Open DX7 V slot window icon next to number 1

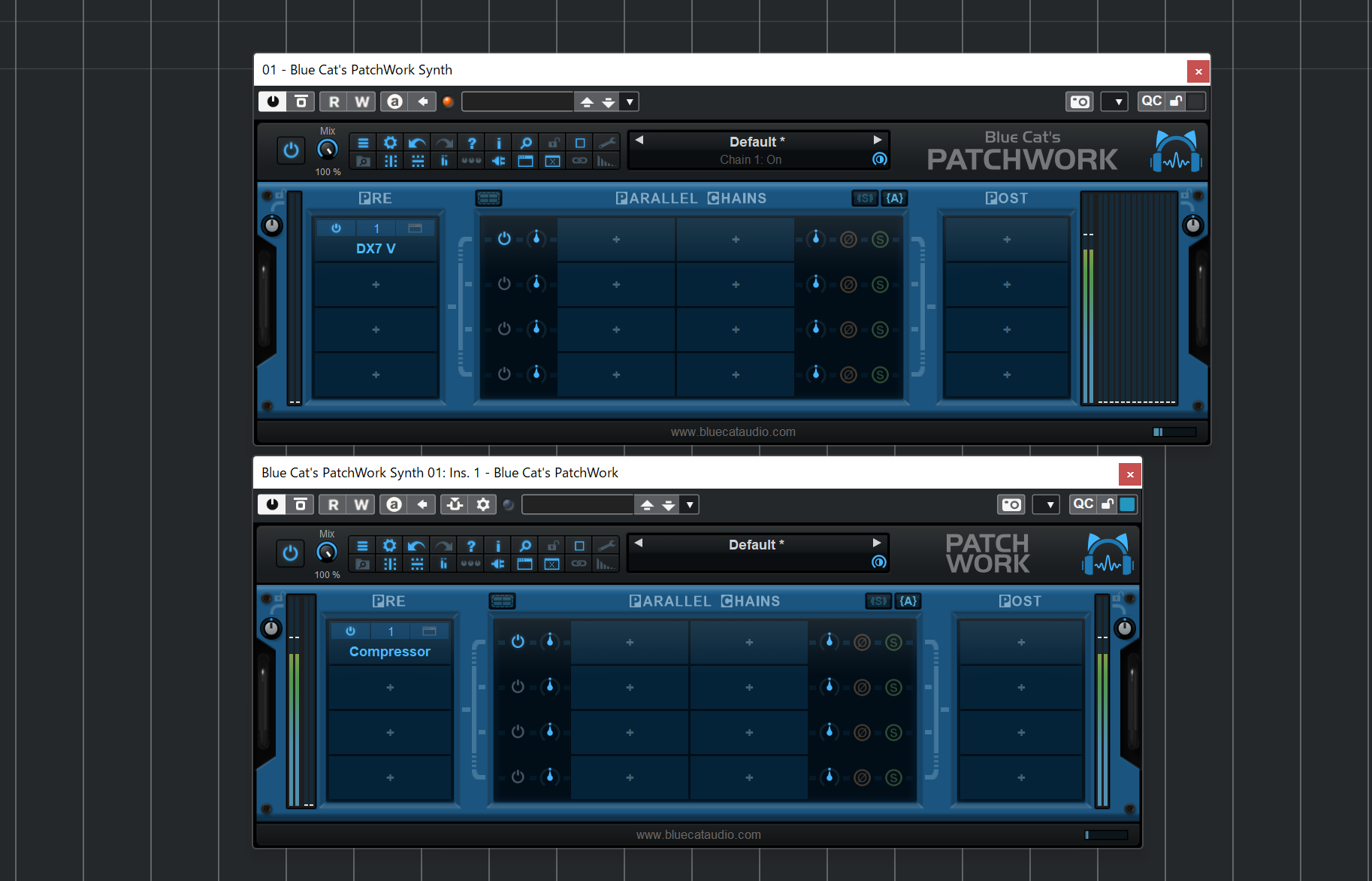[x=415, y=228]
